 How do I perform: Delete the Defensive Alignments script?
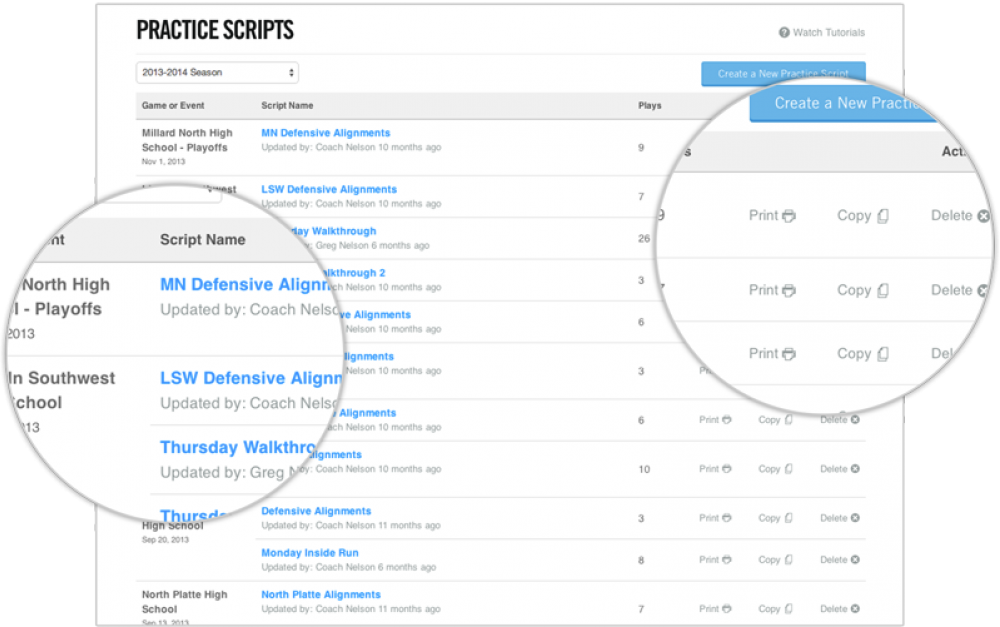839,517
